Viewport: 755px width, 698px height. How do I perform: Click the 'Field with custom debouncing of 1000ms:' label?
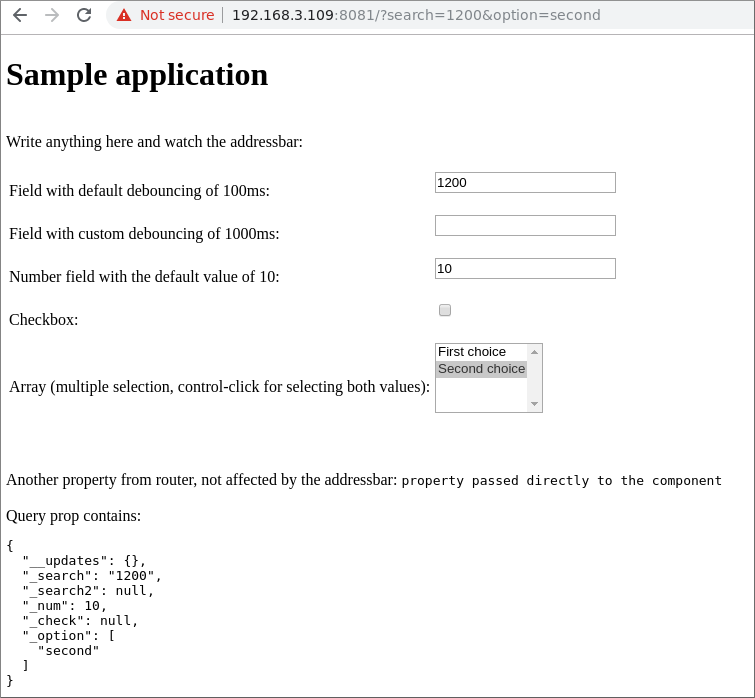click(144, 233)
